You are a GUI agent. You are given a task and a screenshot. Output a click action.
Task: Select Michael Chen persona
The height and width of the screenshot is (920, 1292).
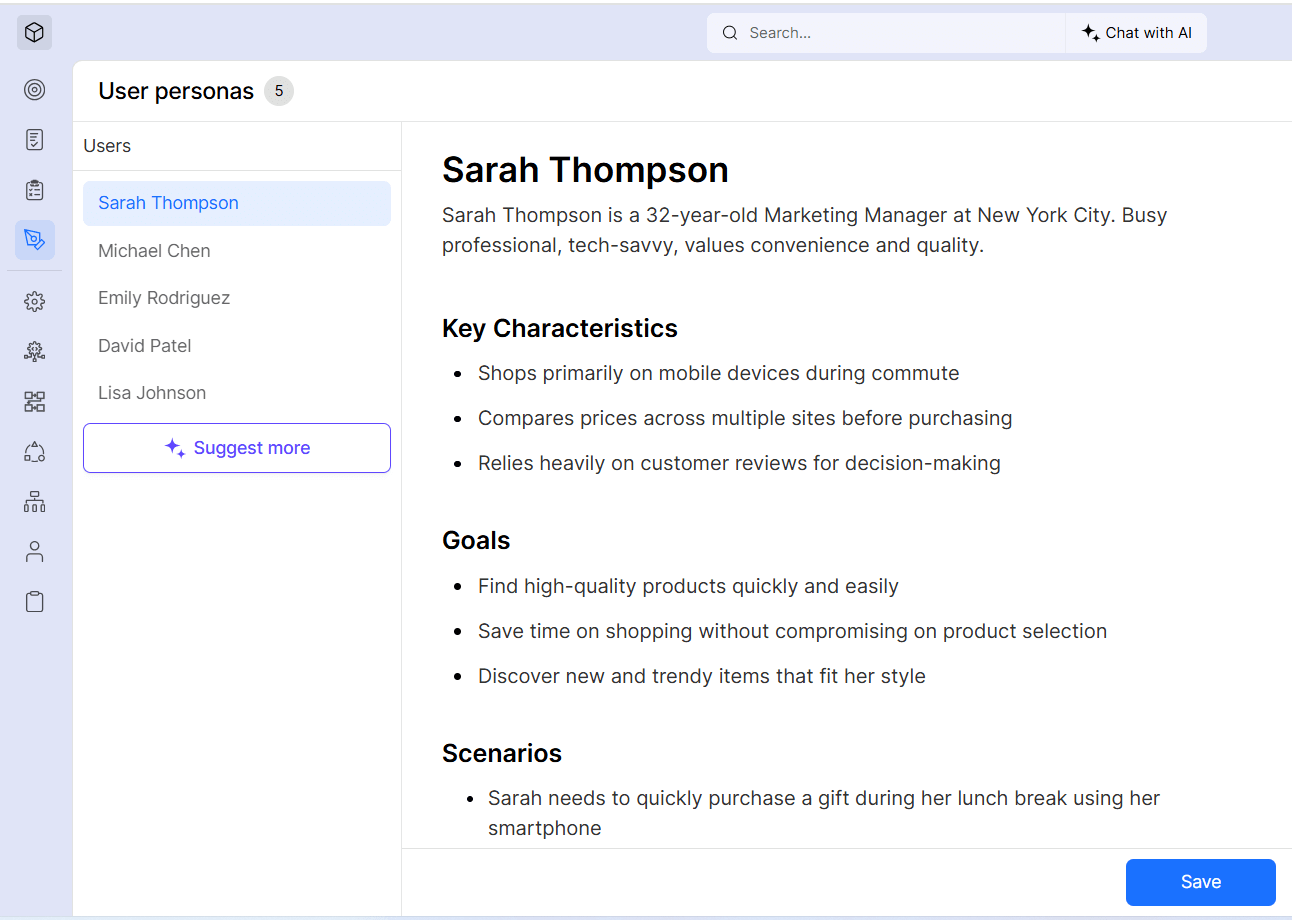pos(237,251)
